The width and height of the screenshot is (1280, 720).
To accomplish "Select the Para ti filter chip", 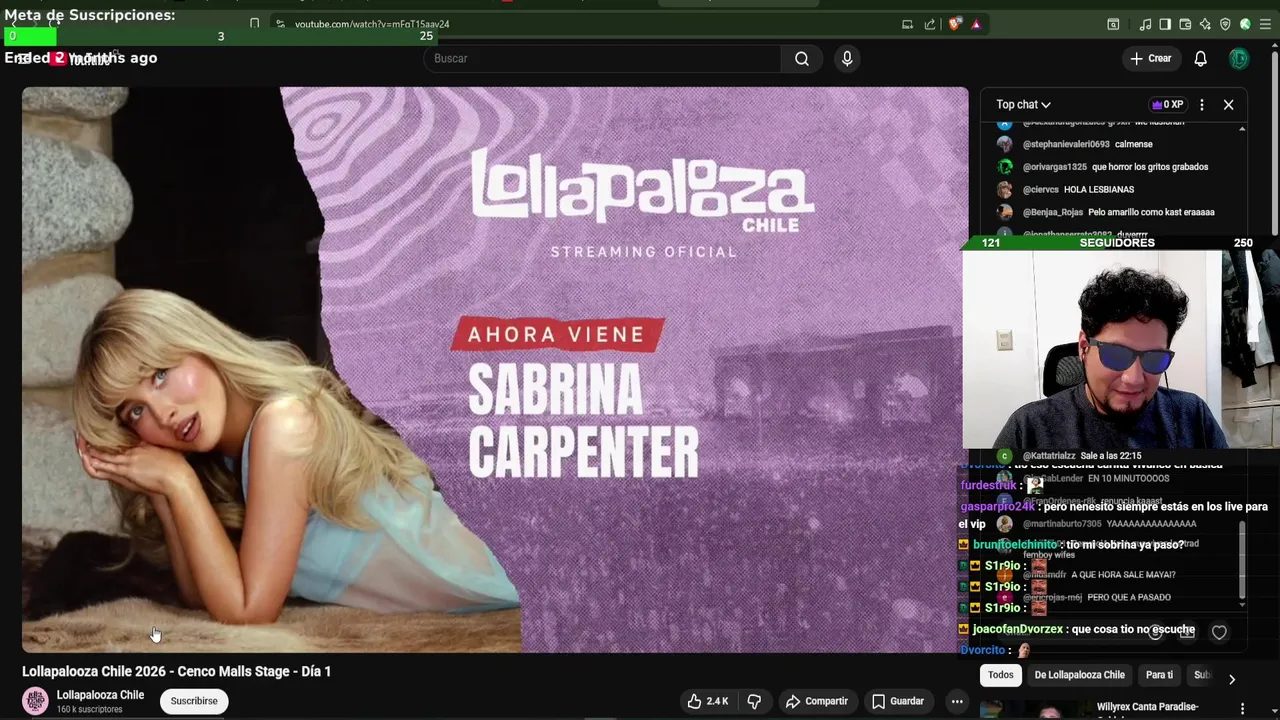I will 1160,675.
